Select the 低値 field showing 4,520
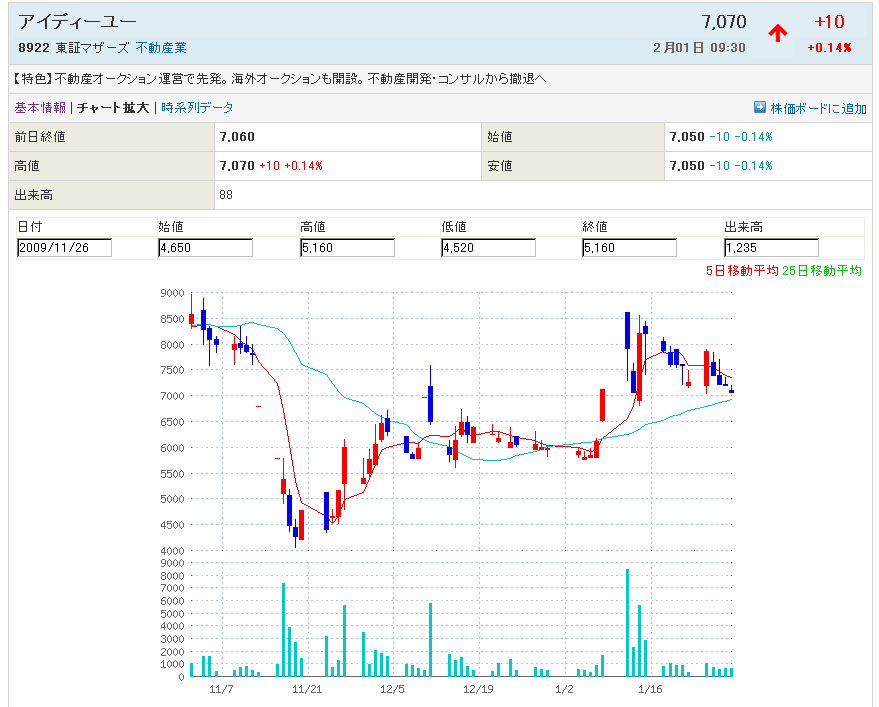This screenshot has height=707, width=879. tap(488, 248)
